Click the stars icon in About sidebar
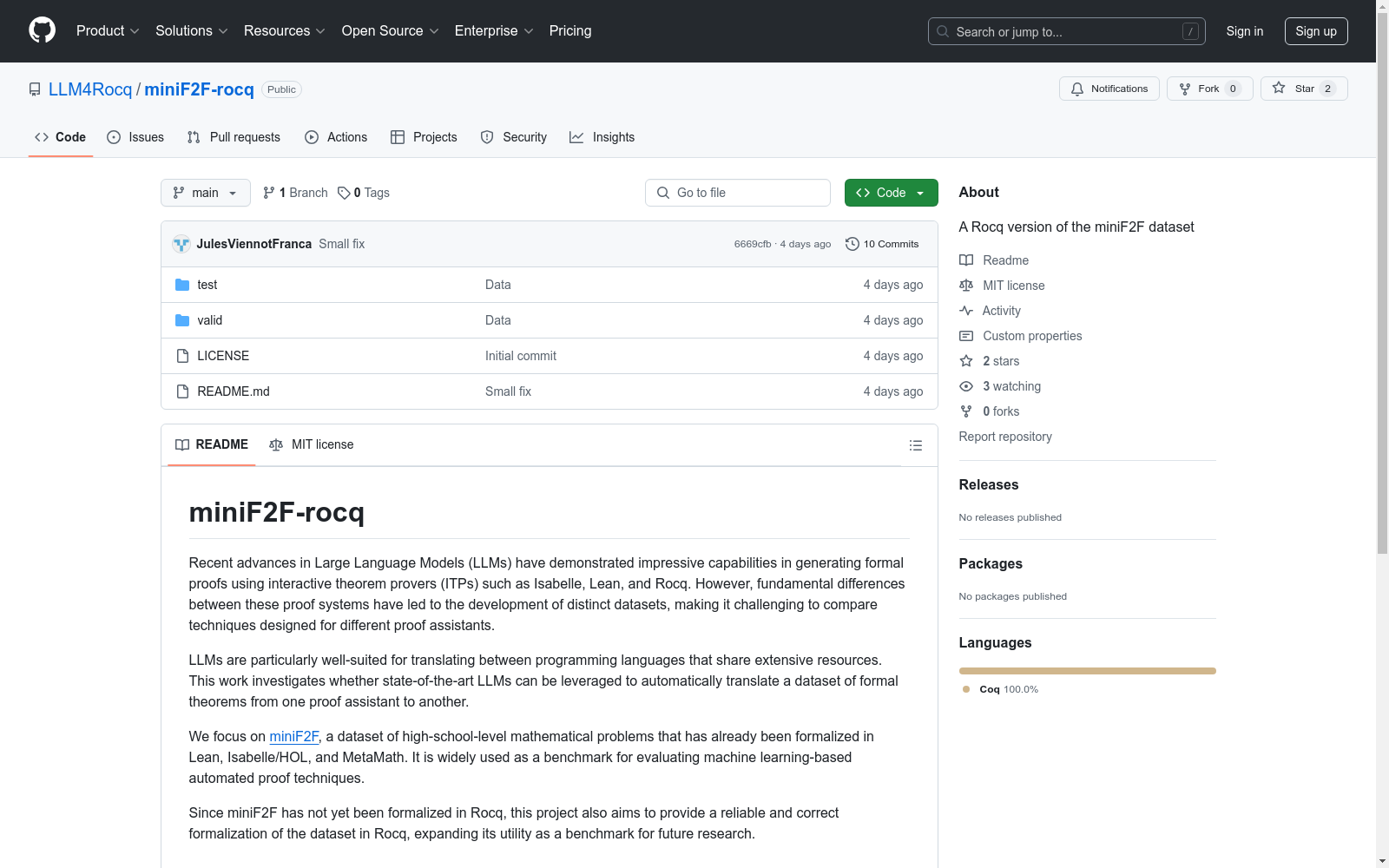1389x868 pixels. pos(966,361)
